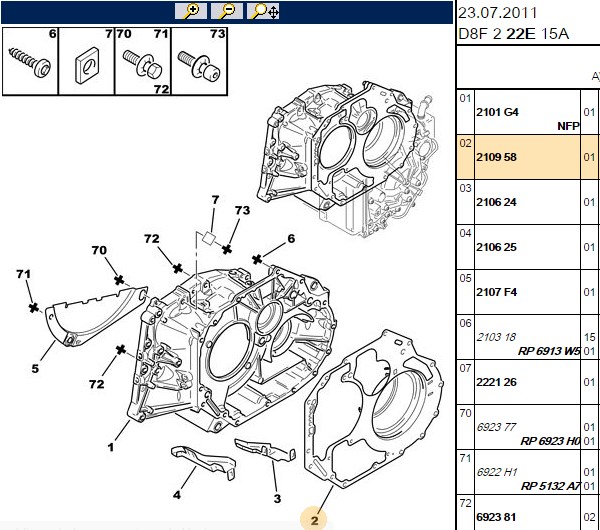The image size is (600, 530).
Task: Click the date 23.07.2011
Action: click(x=498, y=13)
